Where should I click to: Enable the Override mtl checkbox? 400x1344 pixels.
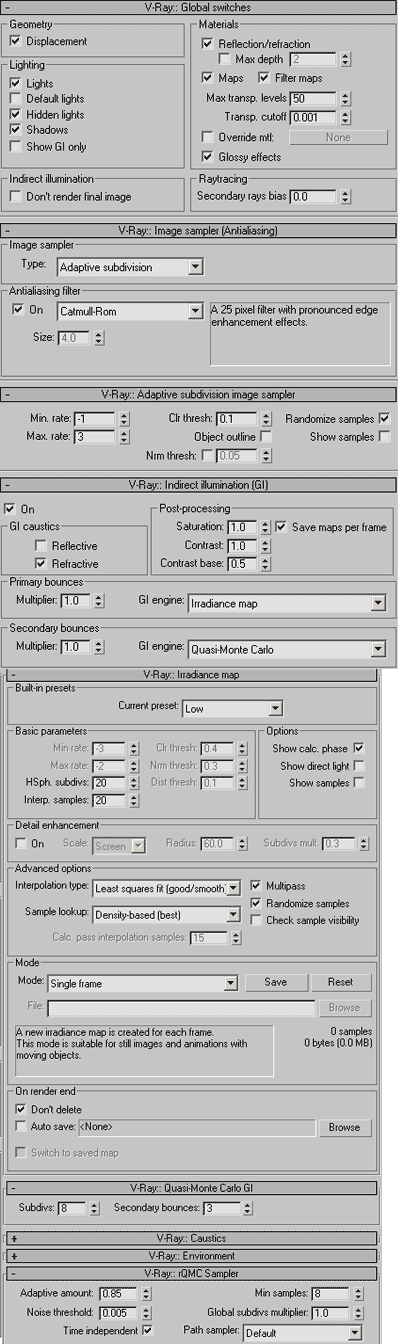(208, 137)
